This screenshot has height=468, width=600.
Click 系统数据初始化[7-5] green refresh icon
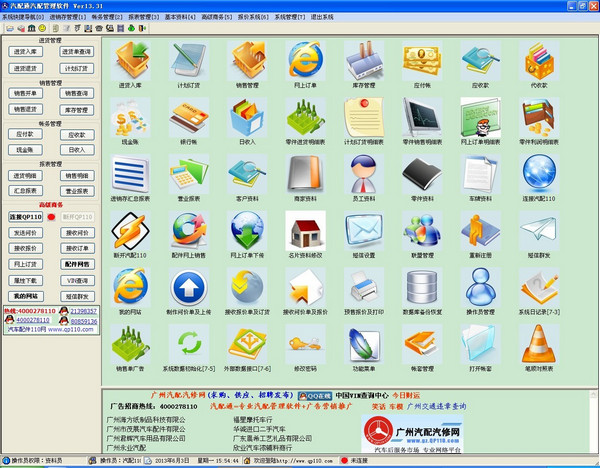(189, 344)
